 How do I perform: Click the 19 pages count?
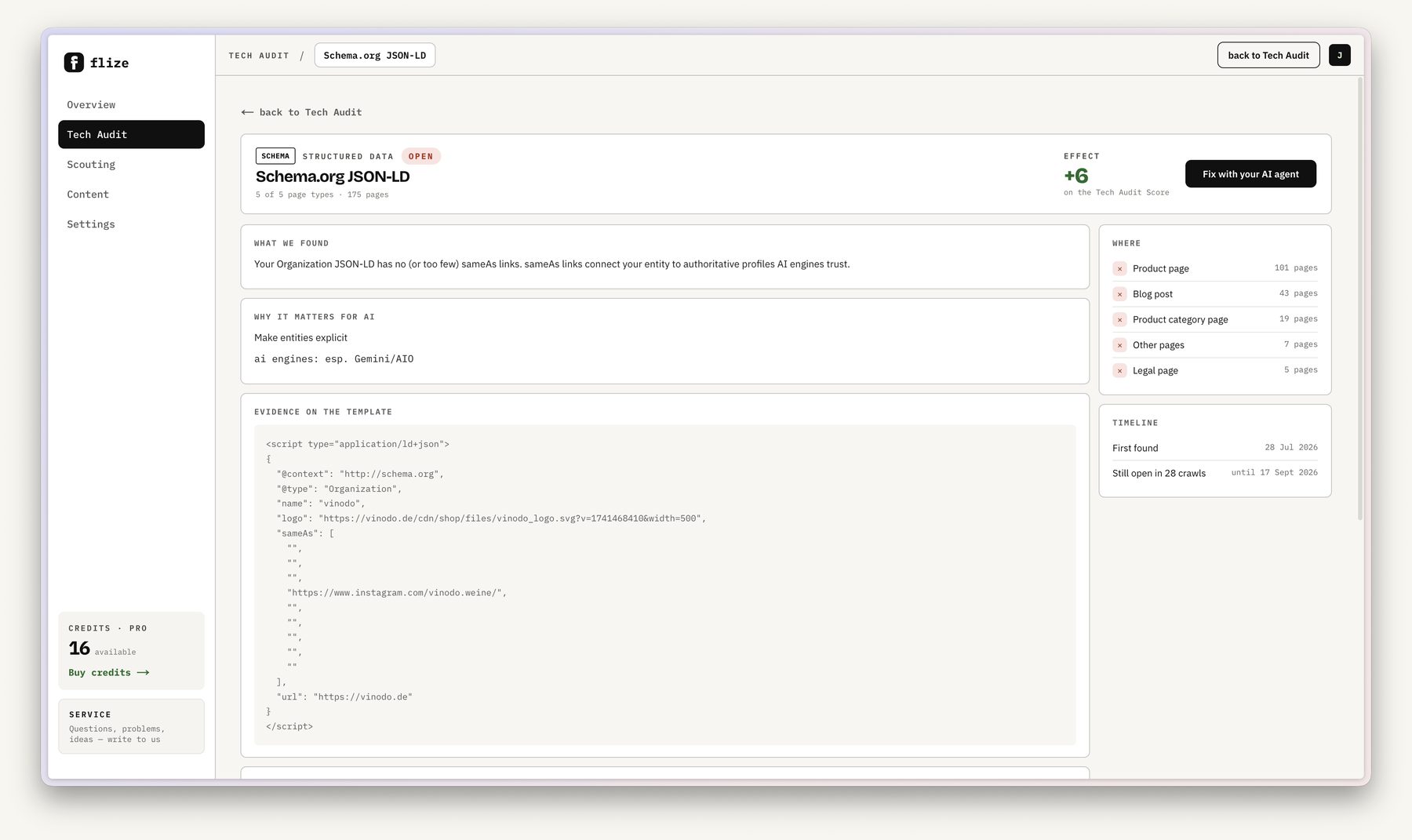[x=1298, y=319]
